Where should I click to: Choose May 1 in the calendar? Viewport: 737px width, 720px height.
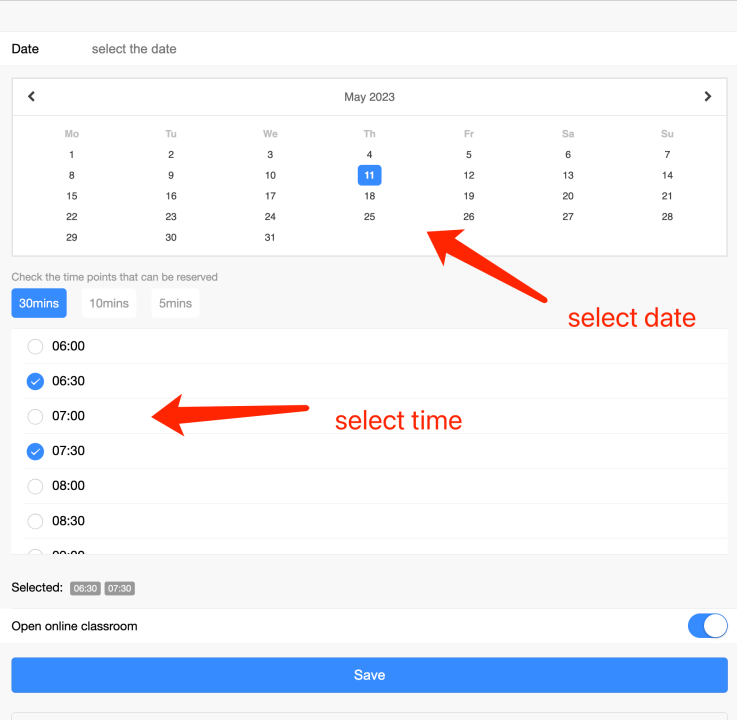pos(71,155)
